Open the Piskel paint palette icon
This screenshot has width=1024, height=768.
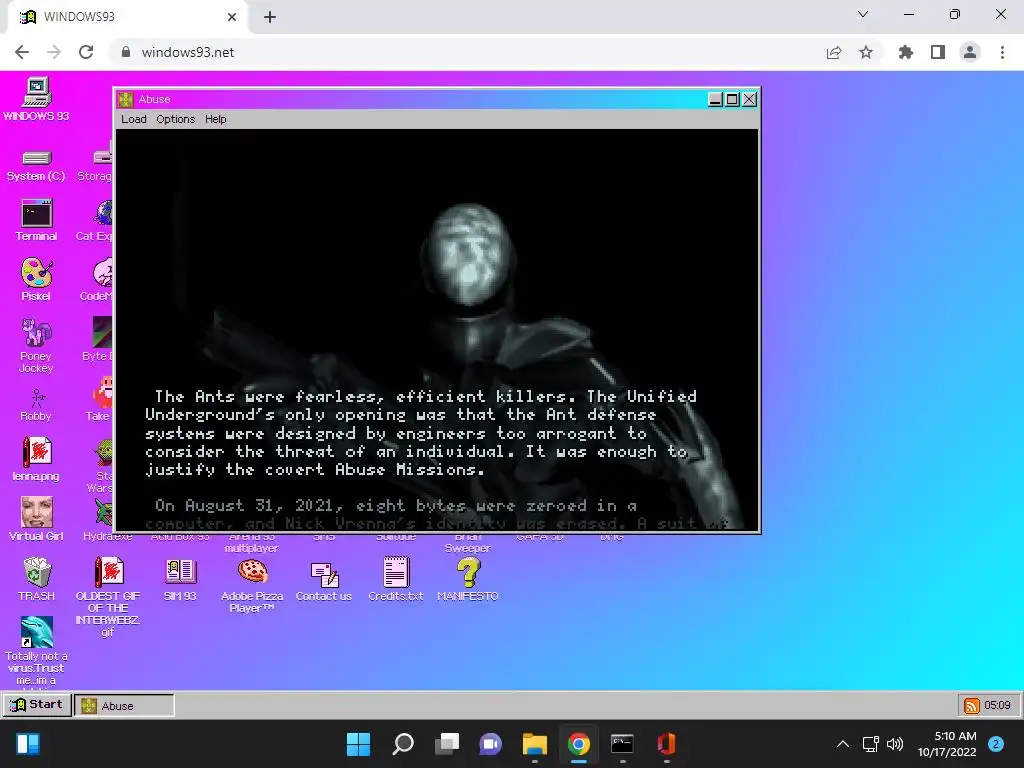(x=36, y=279)
